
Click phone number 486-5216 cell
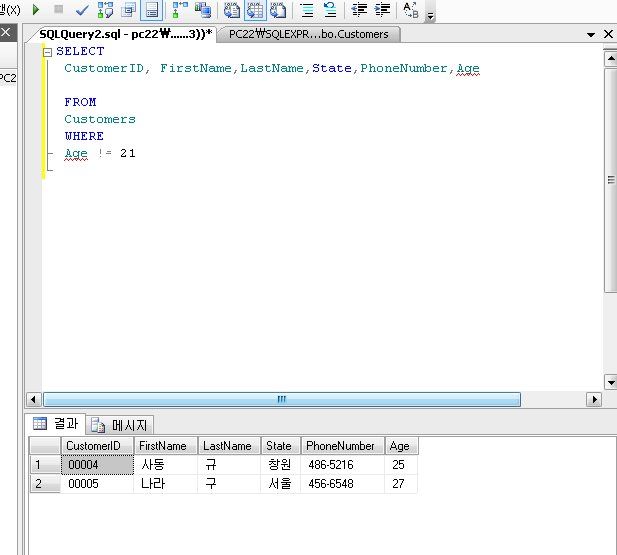click(x=343, y=465)
